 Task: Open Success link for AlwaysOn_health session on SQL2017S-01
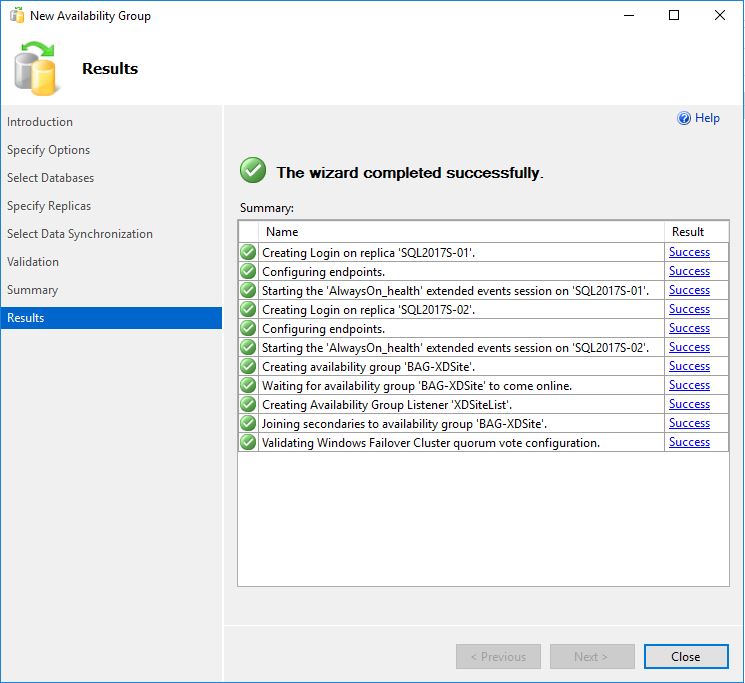click(x=689, y=290)
